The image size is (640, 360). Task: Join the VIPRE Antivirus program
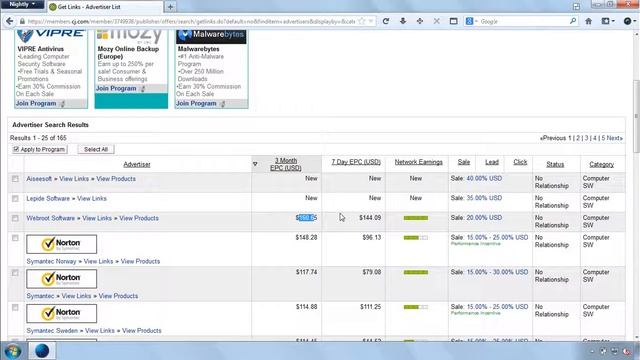pos(36,103)
